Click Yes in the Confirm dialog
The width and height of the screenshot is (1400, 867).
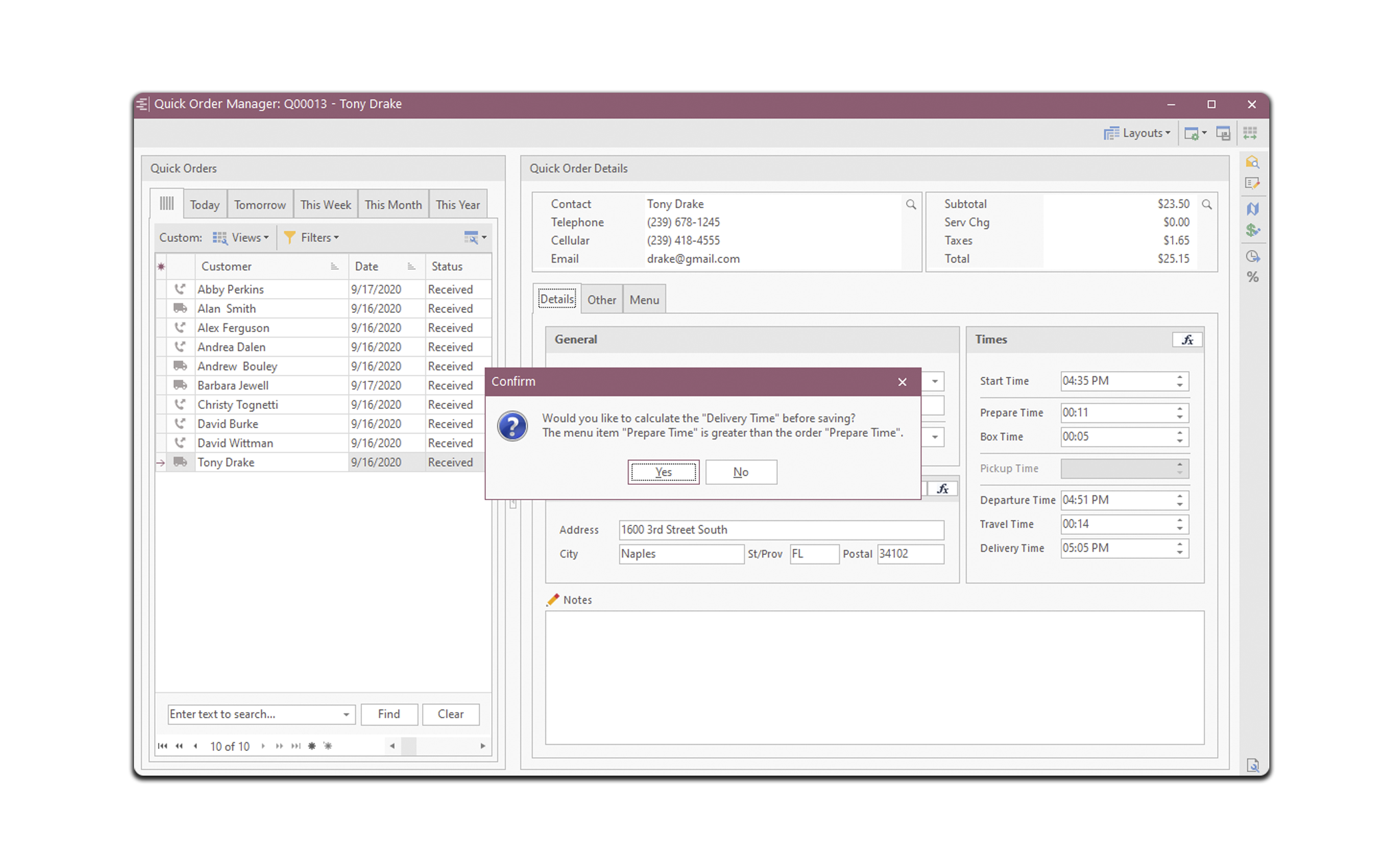tap(663, 472)
